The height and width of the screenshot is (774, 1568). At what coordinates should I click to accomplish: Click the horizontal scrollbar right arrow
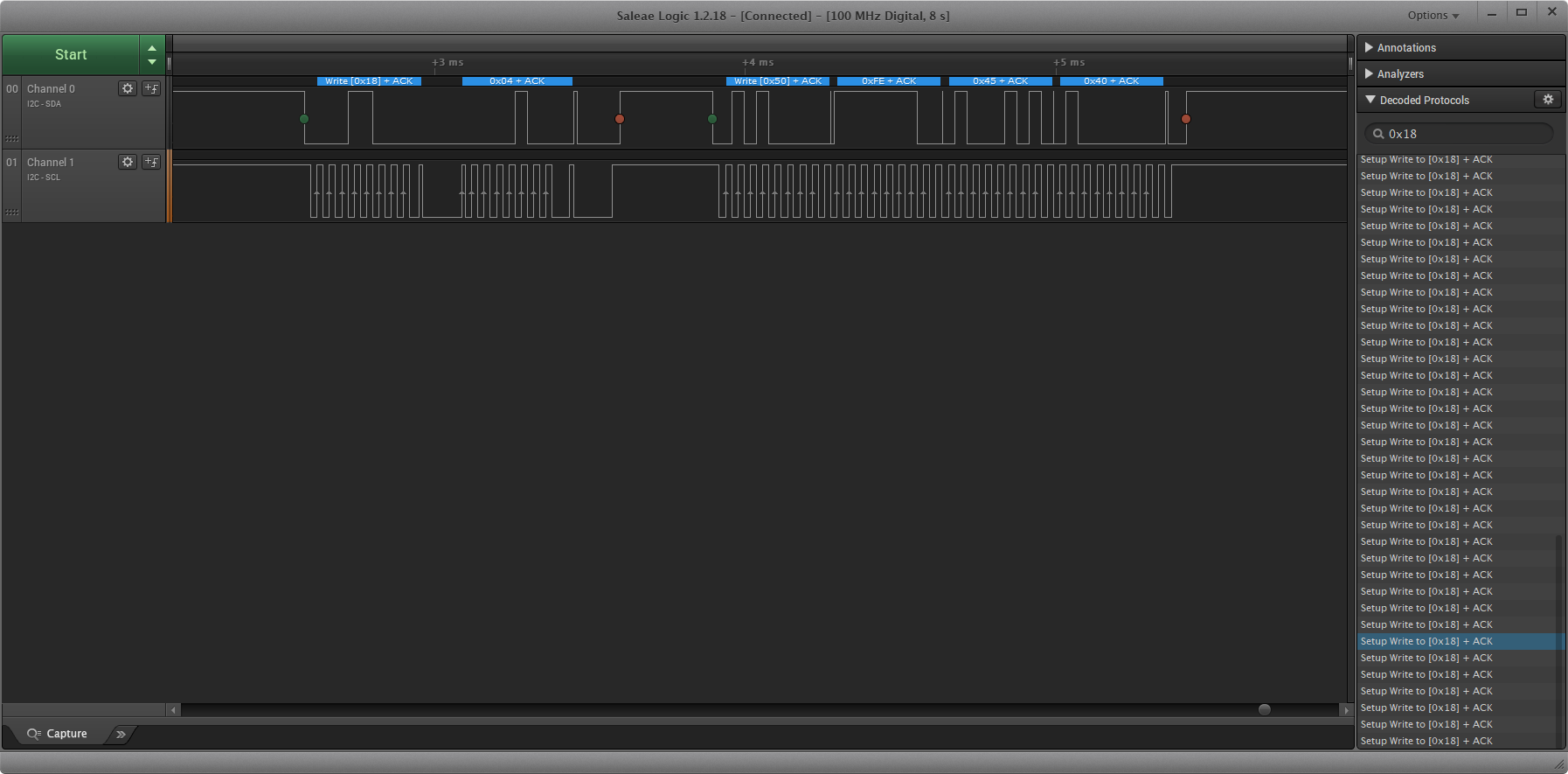click(x=1346, y=710)
